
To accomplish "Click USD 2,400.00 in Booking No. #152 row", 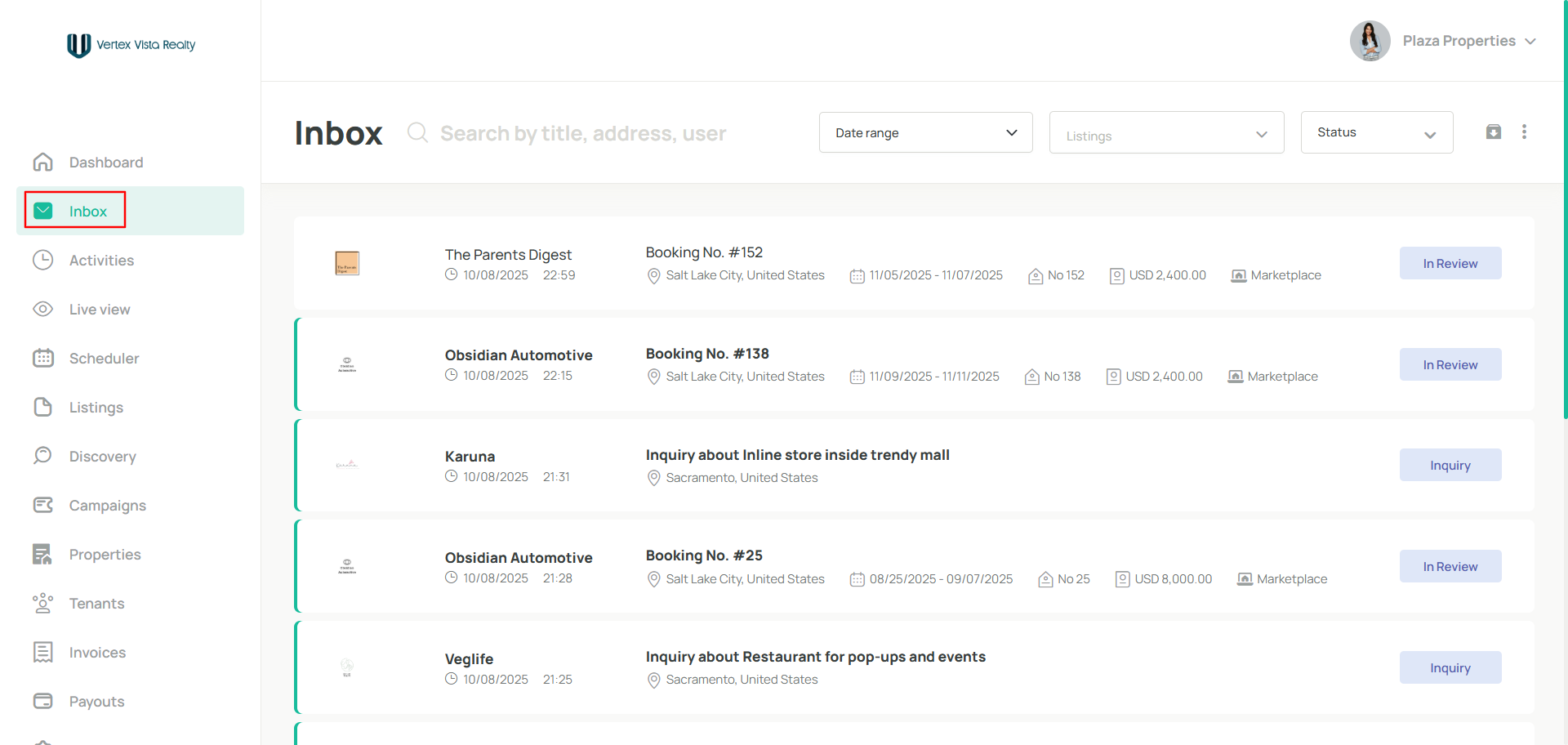I will [1167, 275].
